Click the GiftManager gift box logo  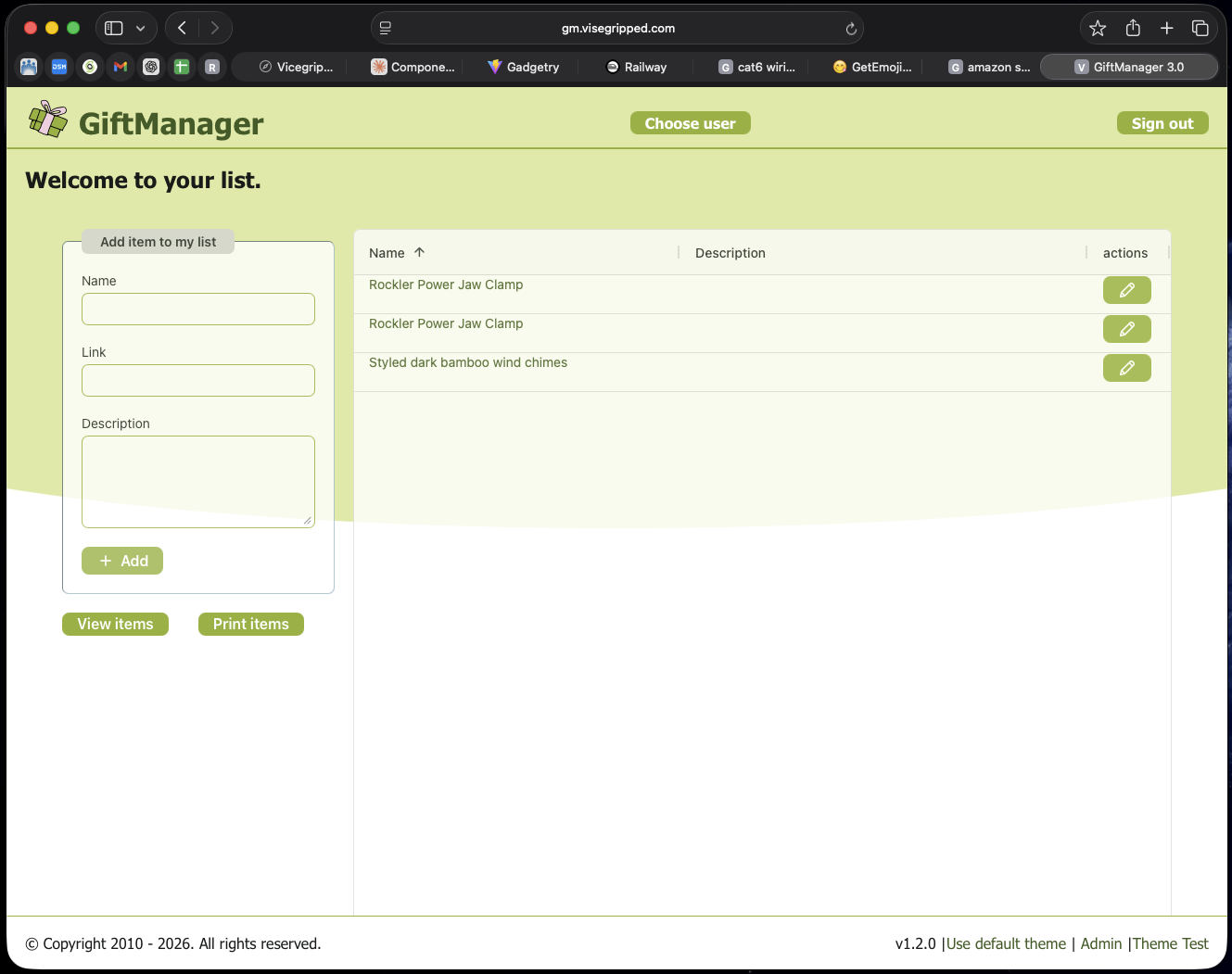(x=47, y=120)
